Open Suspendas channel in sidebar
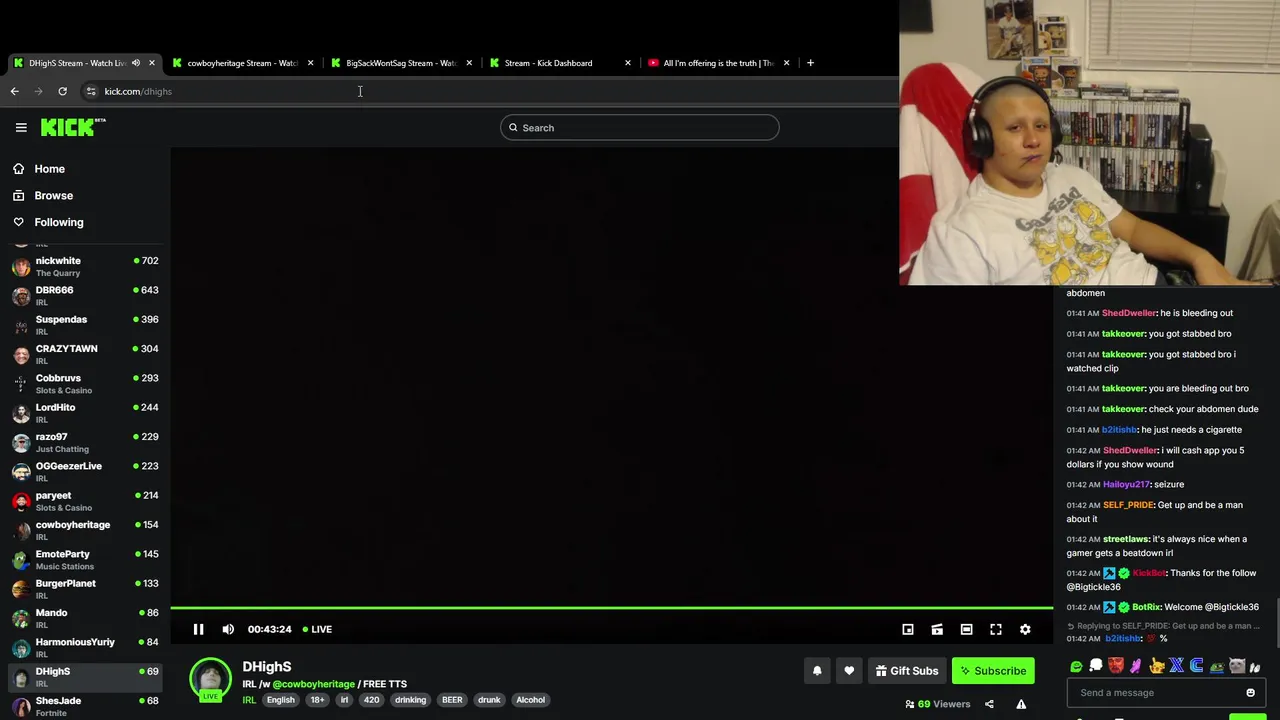1280x720 pixels. 85,325
